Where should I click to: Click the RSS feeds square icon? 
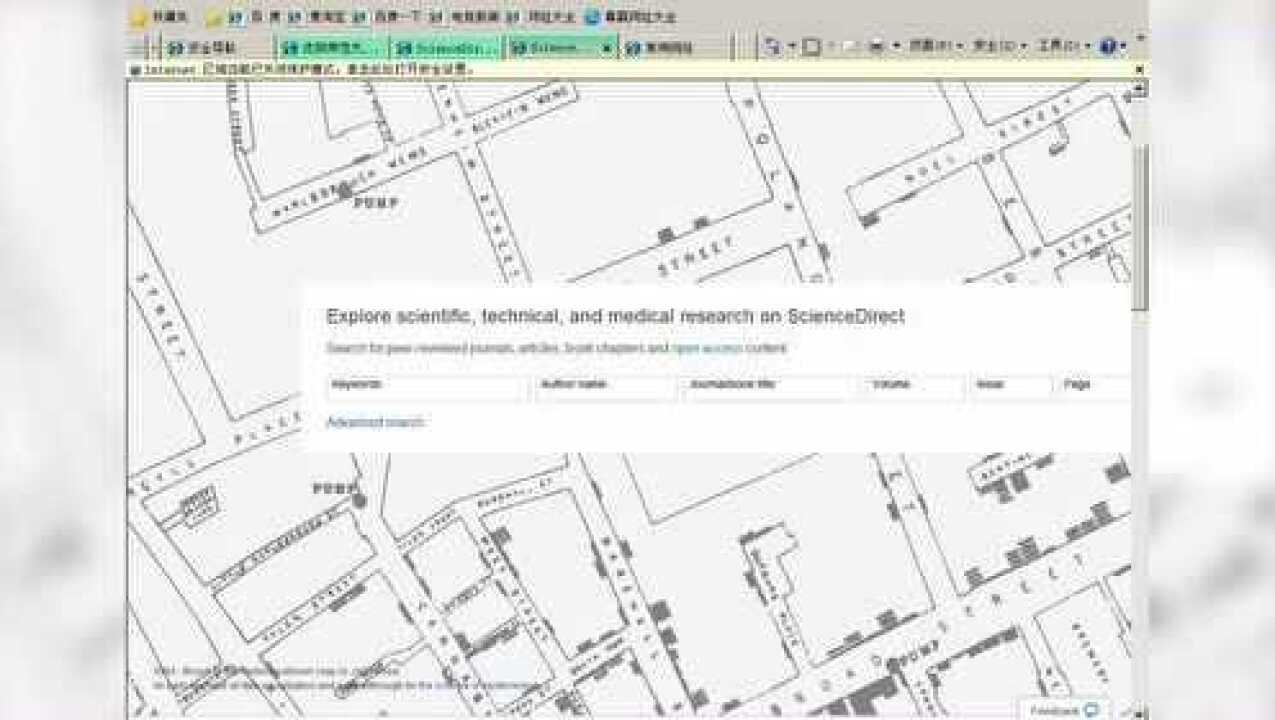point(812,46)
